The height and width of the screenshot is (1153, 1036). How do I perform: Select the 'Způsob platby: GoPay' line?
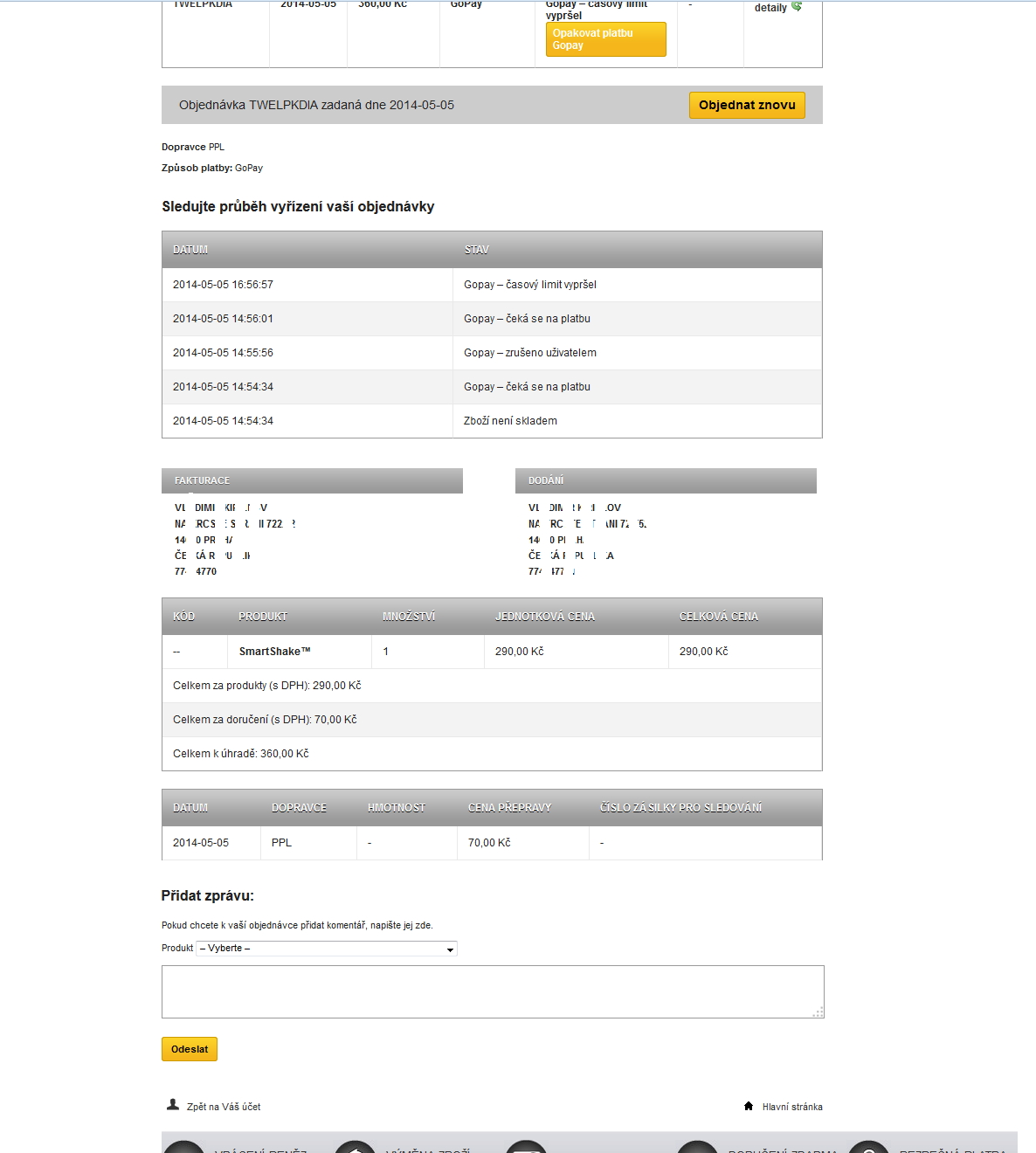click(212, 168)
